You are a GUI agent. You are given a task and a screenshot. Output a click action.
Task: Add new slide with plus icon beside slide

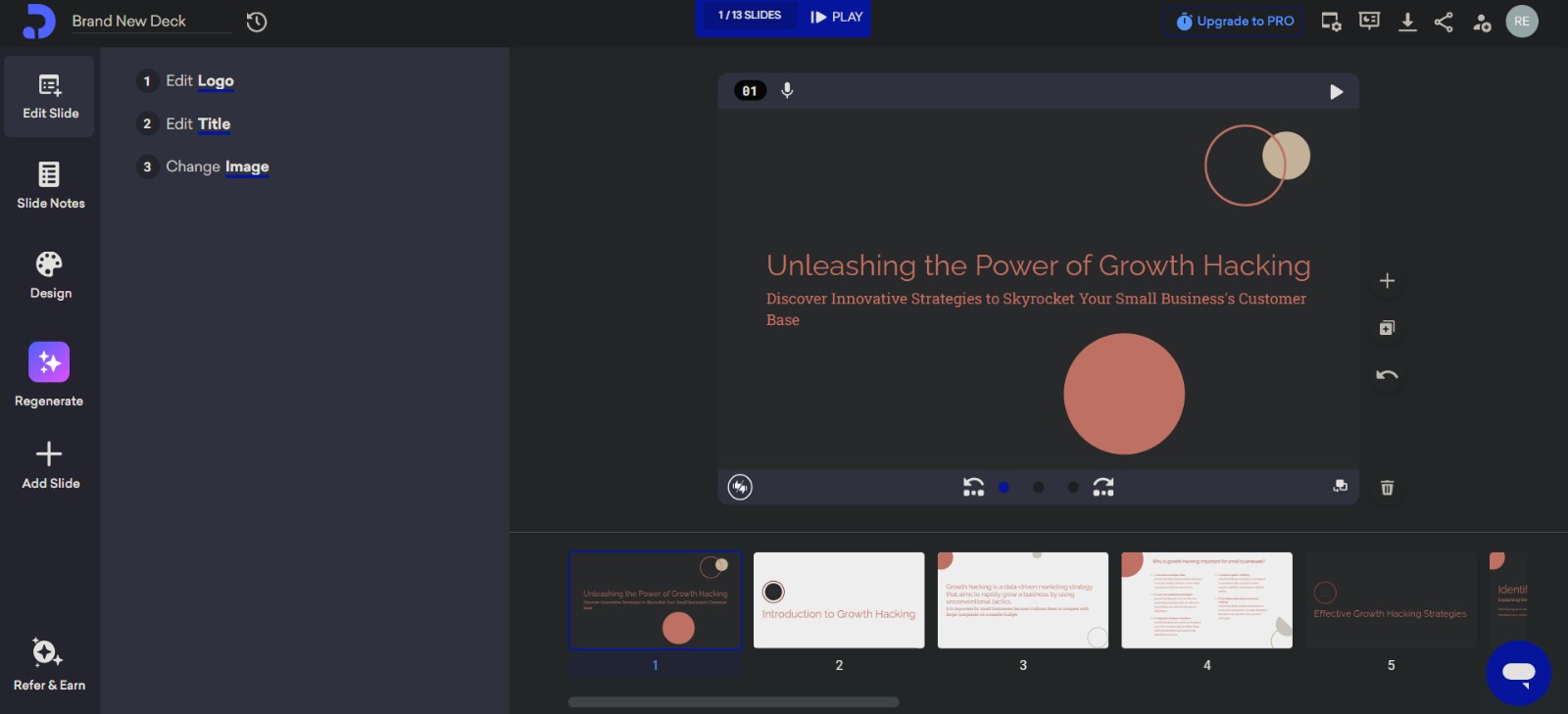pyautogui.click(x=1387, y=281)
